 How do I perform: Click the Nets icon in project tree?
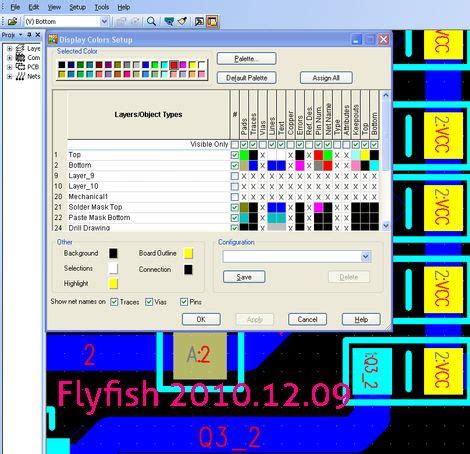[x=20, y=76]
